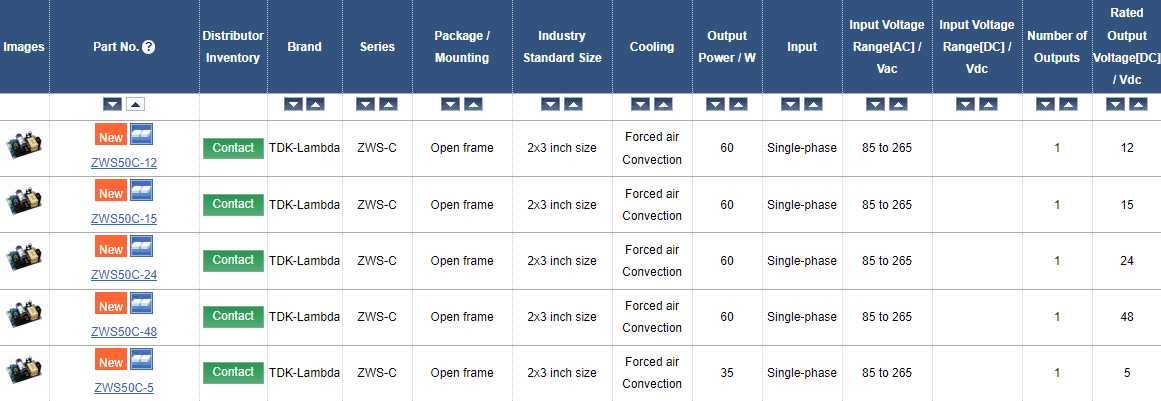Click blue catalog icon for ZWS50C-48

pos(141,302)
